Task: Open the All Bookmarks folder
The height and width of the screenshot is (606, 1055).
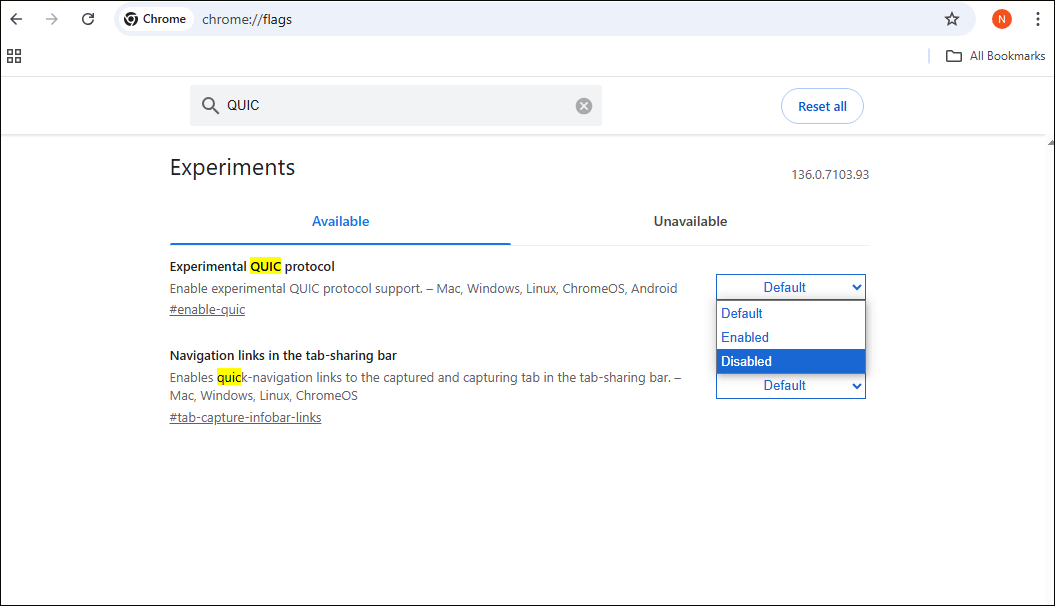Action: 995,56
